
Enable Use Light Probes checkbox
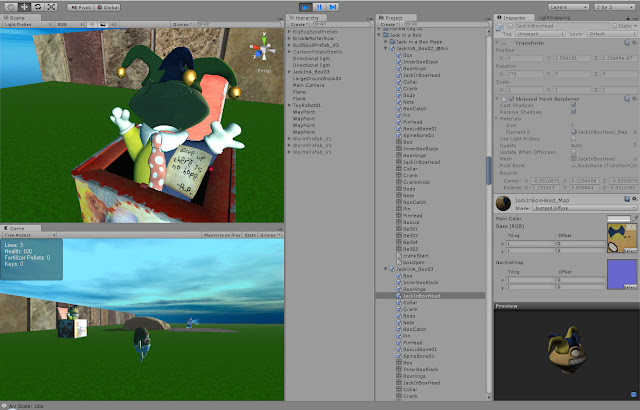coord(573,139)
